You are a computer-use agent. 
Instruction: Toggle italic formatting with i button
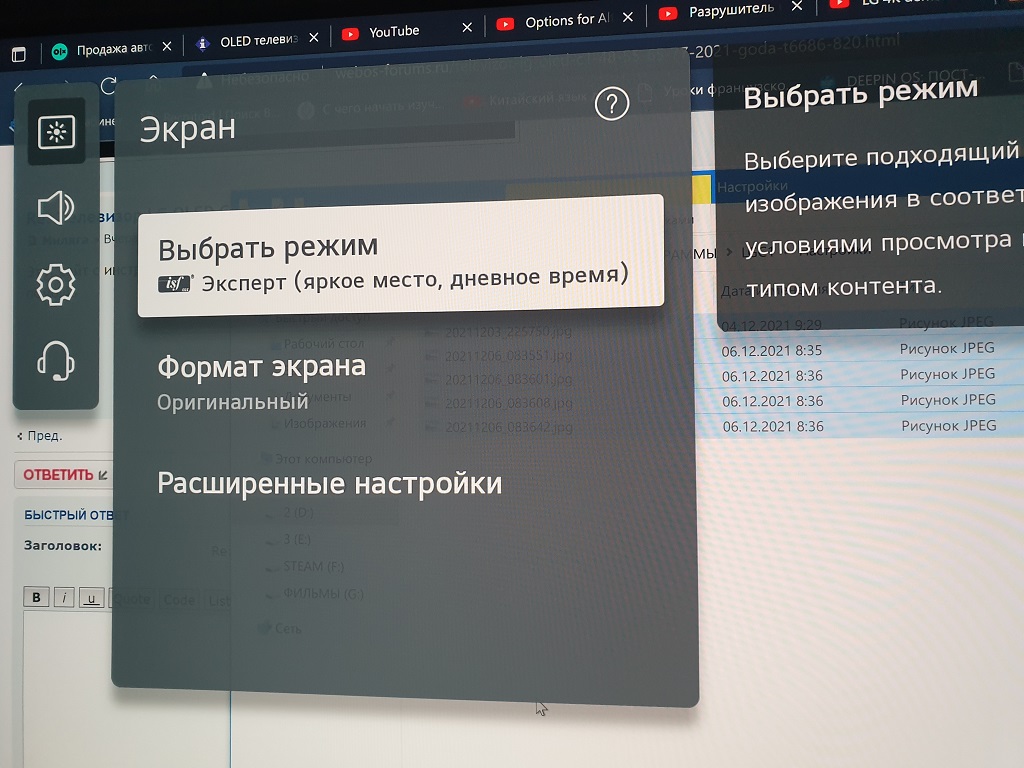point(64,598)
